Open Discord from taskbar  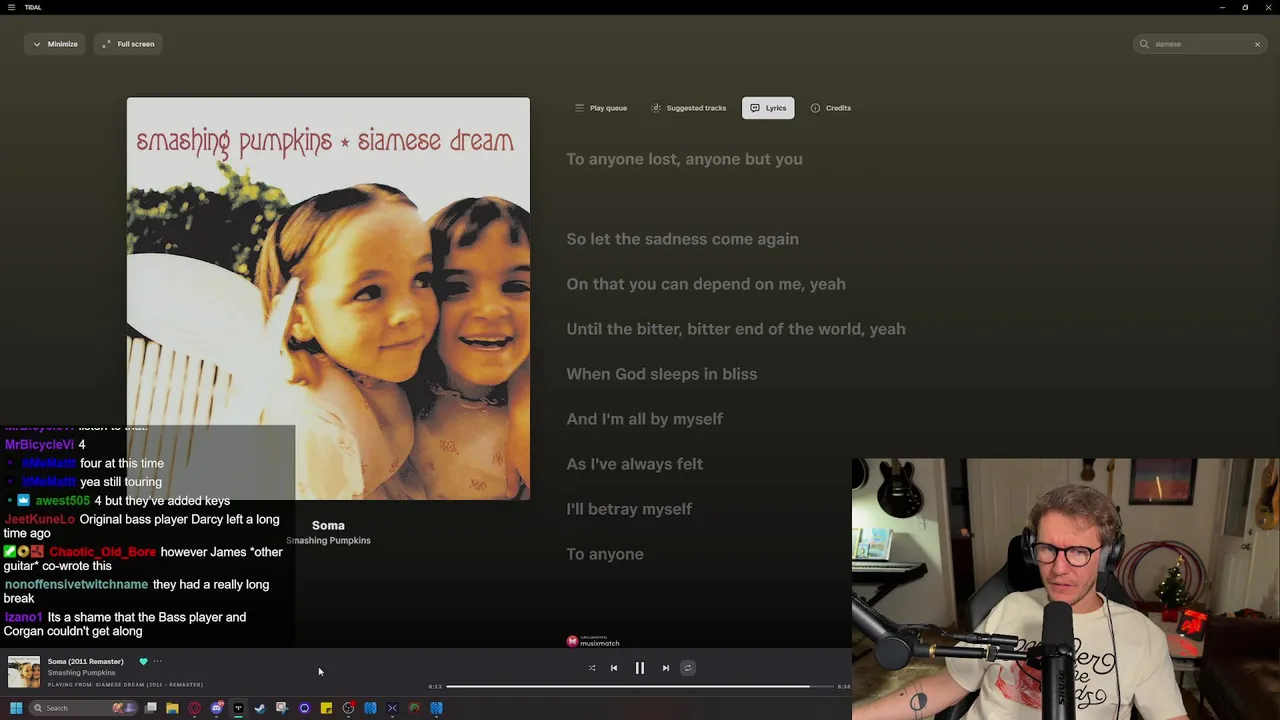click(x=216, y=708)
